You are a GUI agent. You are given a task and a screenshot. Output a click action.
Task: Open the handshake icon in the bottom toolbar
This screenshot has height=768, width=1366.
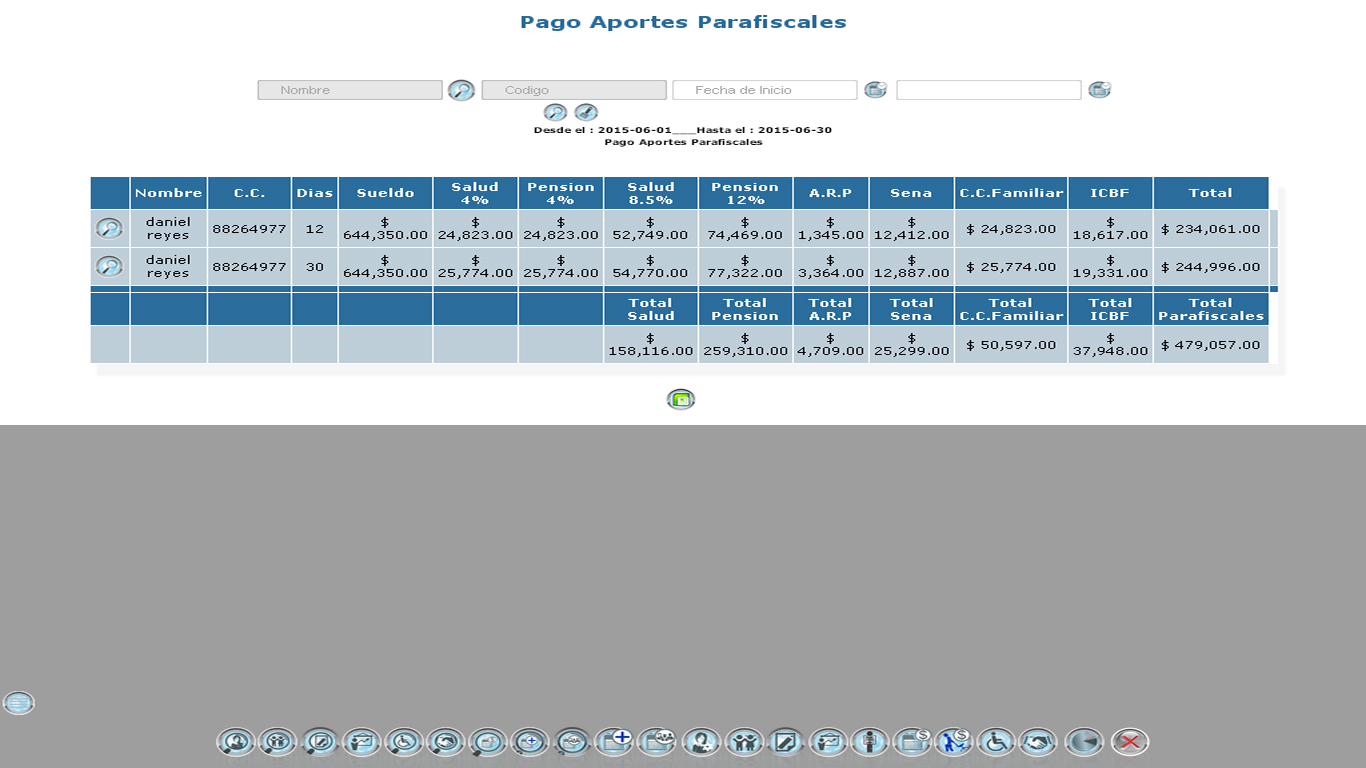coord(1039,741)
